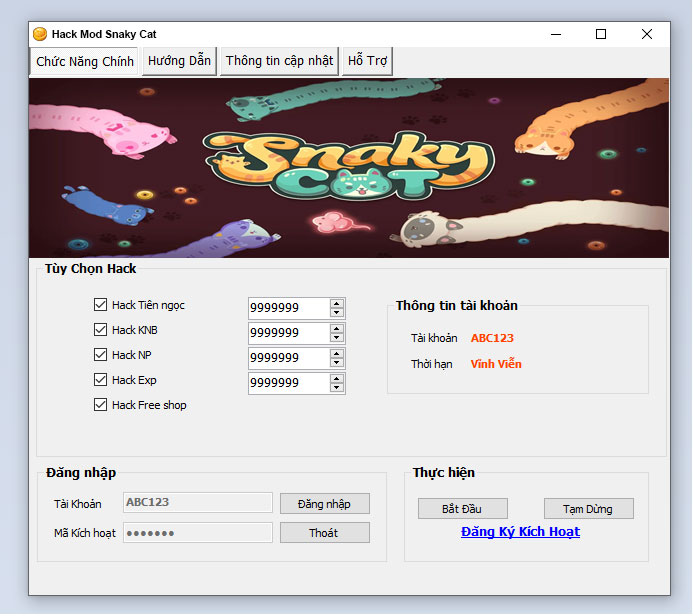This screenshot has width=693, height=616.
Task: Open the Đăng Ký Kích Hoạt link
Action: (x=520, y=532)
